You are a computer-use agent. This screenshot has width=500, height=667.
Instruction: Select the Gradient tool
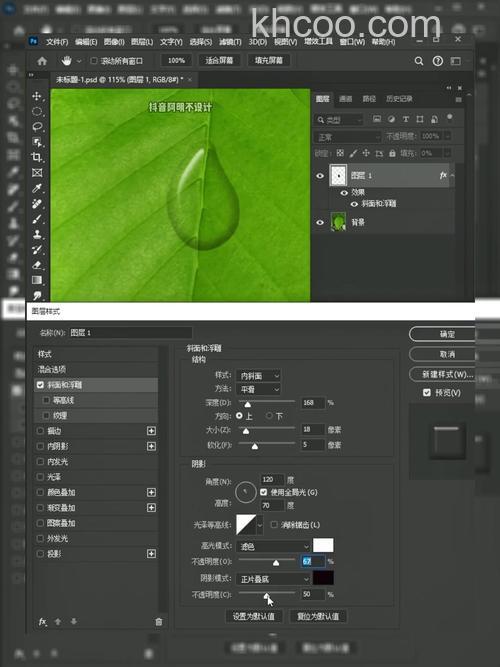click(37, 280)
